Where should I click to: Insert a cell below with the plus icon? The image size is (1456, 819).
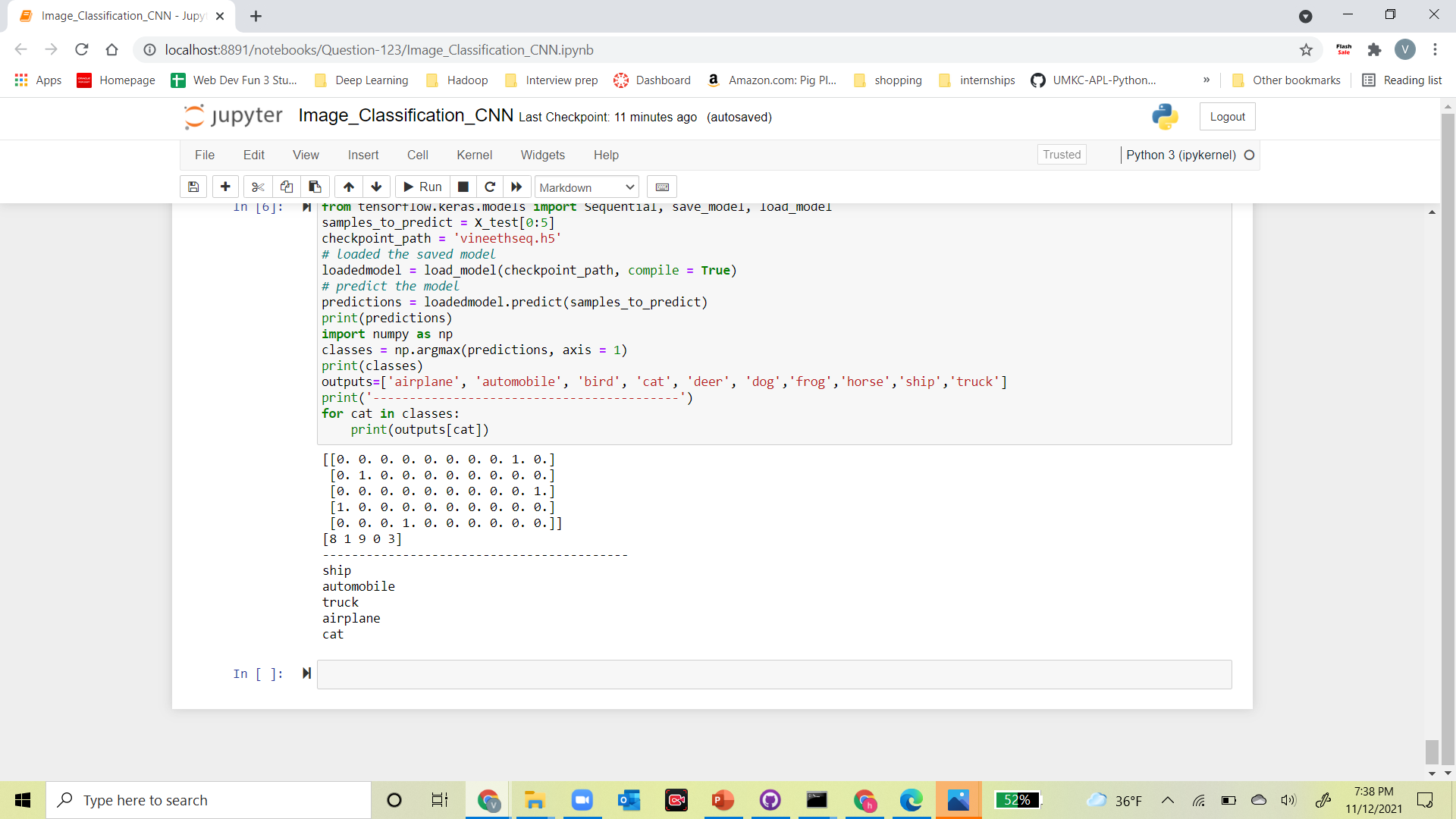225,187
